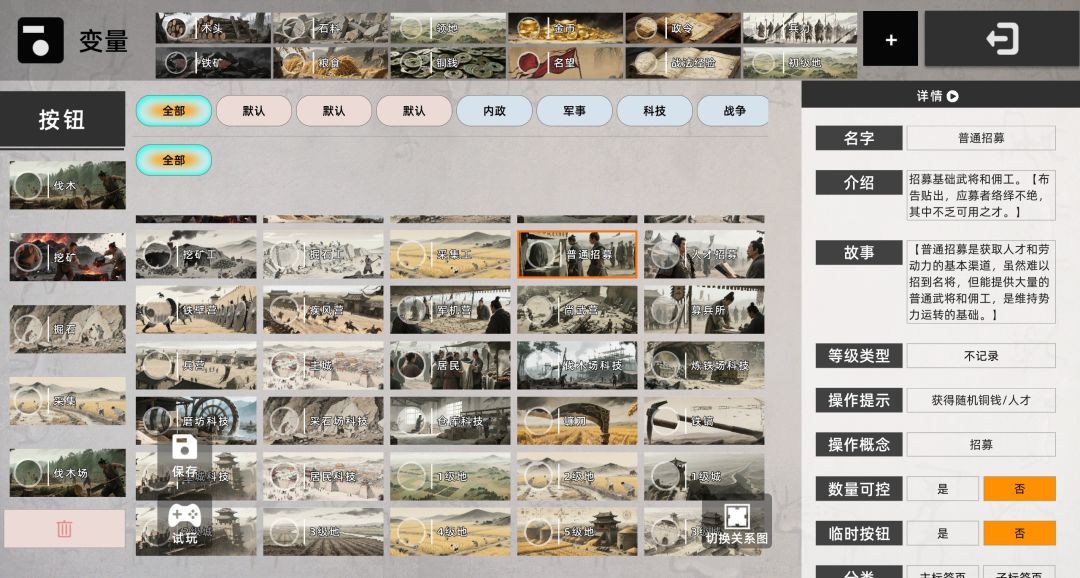Viewport: 1080px width, 578px height.
Task: Choose the 采集工 card in the grid
Action: point(450,255)
